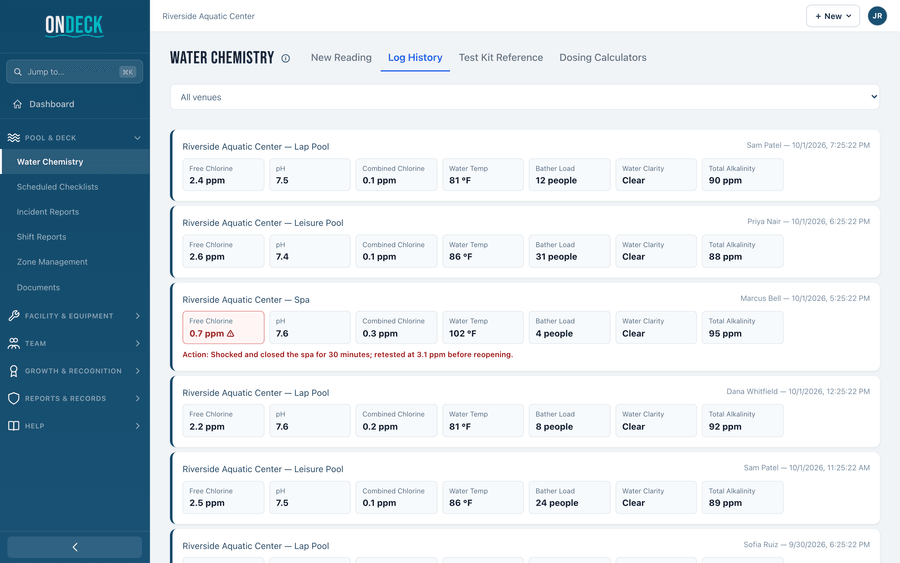Click the Sofia Ruiz 9/30/2026 timestamp

pyautogui.click(x=806, y=545)
